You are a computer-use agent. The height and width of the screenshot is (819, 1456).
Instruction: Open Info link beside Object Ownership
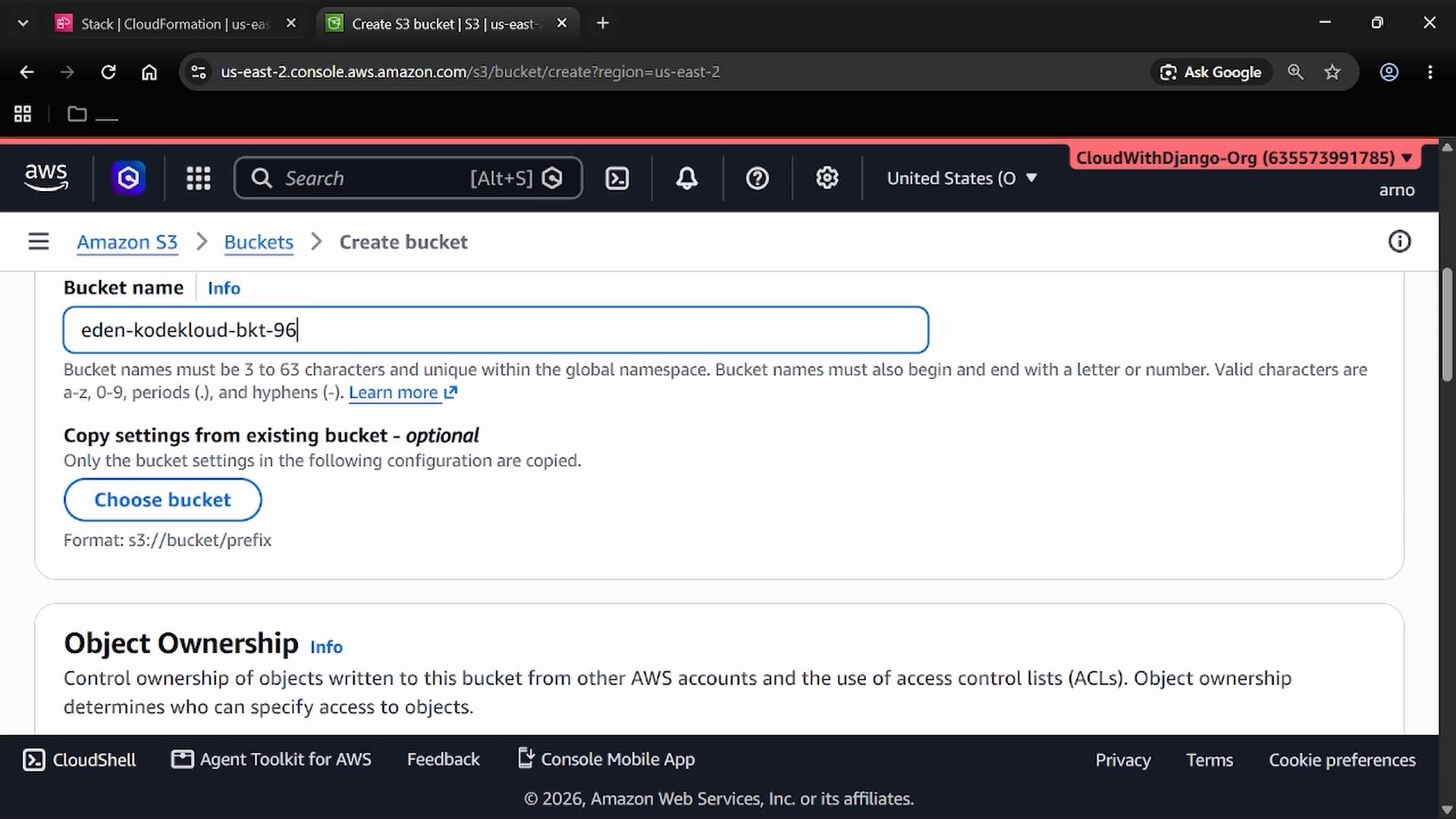326,647
